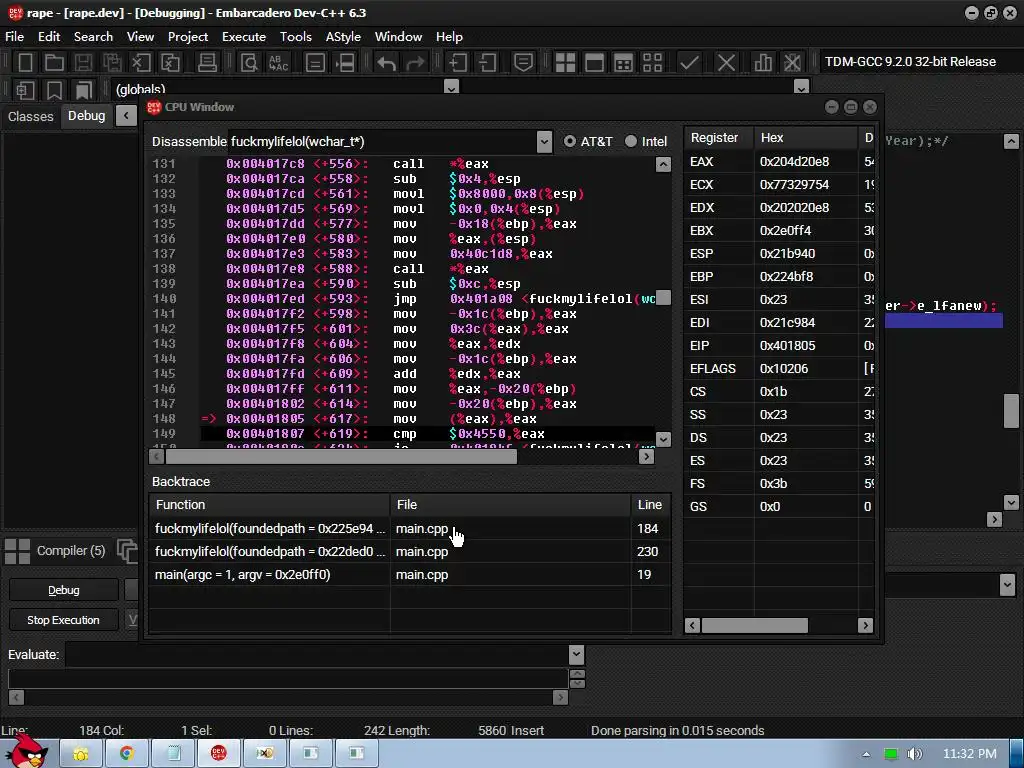This screenshot has width=1024, height=768.
Task: Click the Function column header in Backtrace
Action: [x=269, y=504]
